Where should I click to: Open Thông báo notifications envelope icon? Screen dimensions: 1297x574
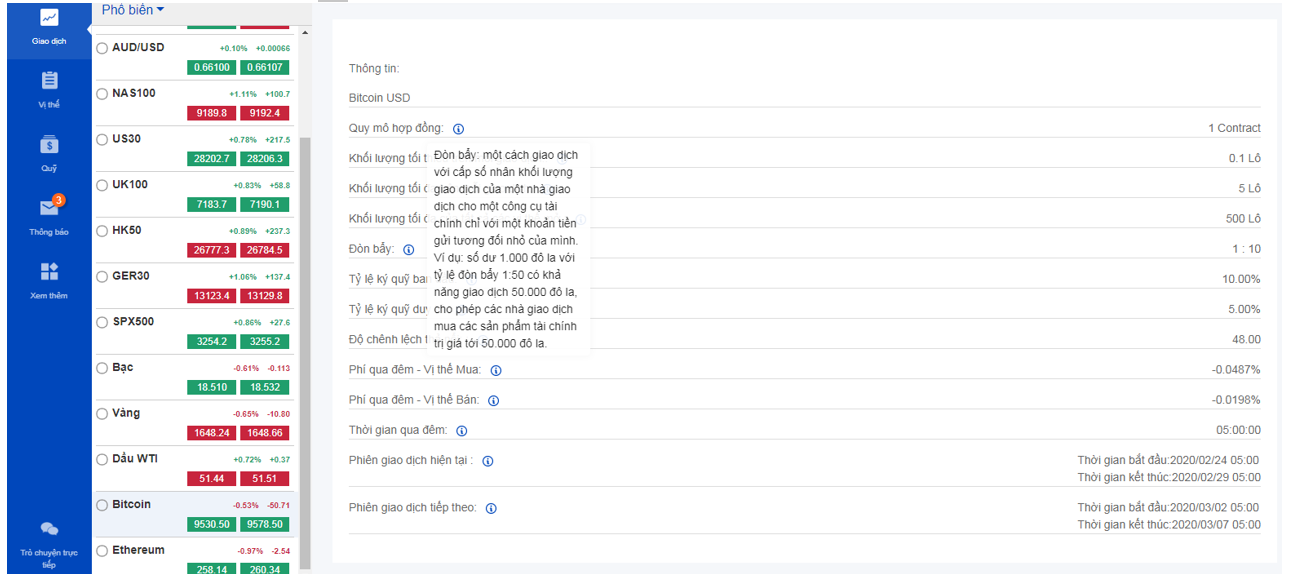pos(48,208)
